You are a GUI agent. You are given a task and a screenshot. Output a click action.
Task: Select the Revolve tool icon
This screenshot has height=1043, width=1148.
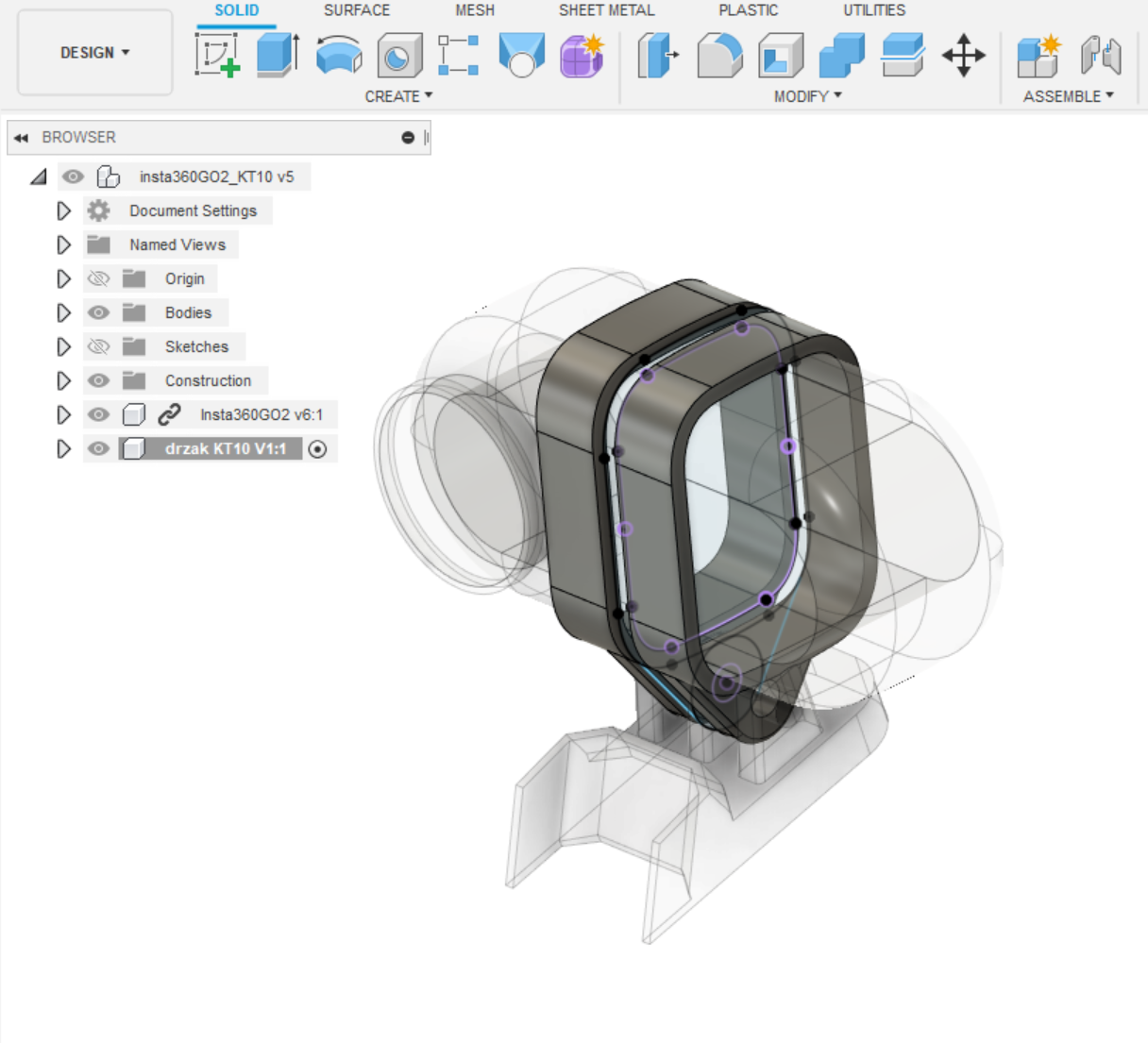point(339,55)
